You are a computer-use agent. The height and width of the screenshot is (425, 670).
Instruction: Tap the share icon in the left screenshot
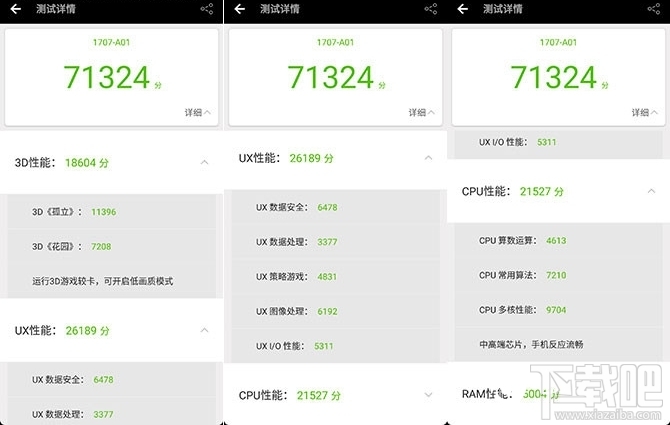tap(207, 9)
